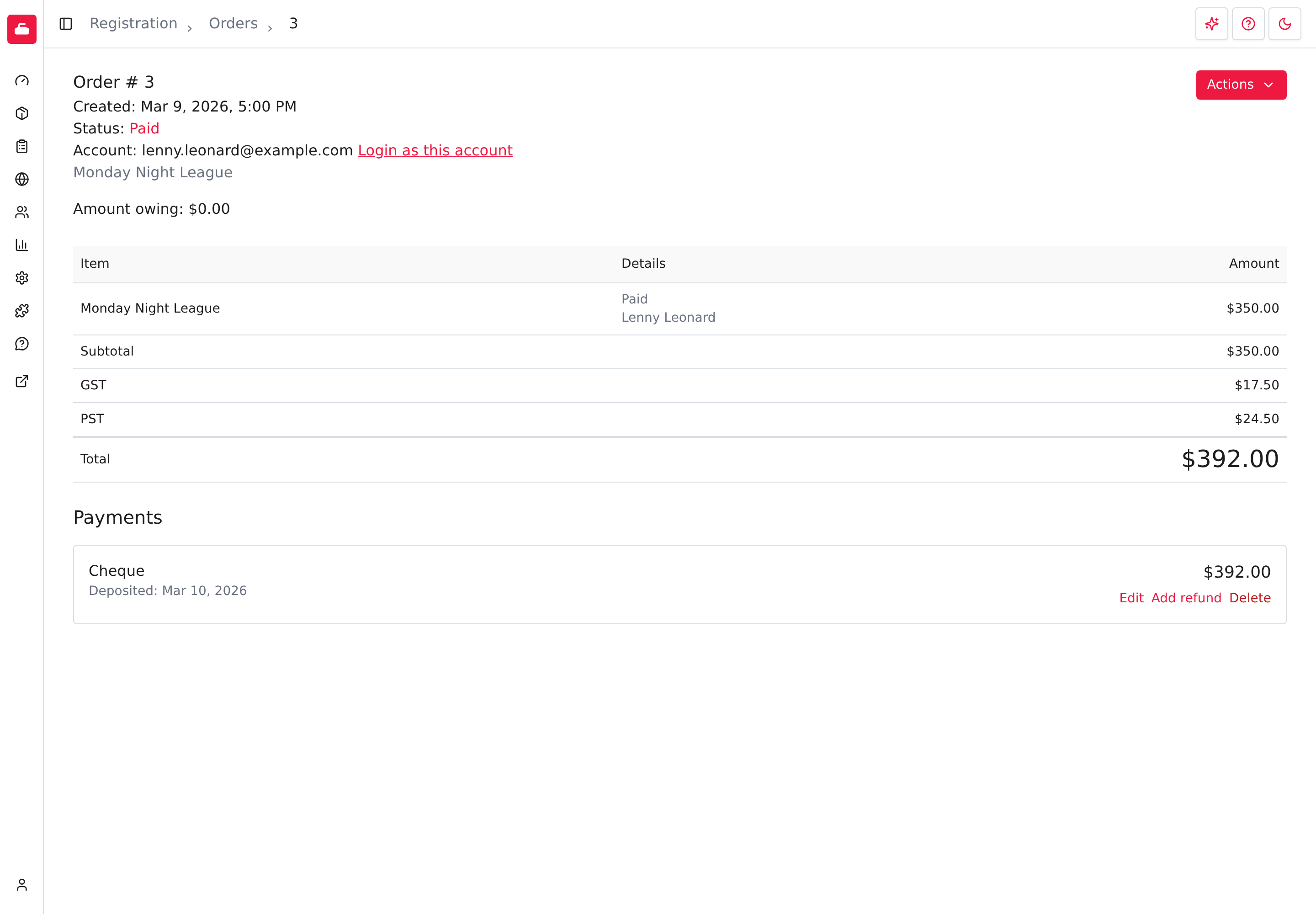
Task: Click the breadcrumb order number 3
Action: point(293,23)
